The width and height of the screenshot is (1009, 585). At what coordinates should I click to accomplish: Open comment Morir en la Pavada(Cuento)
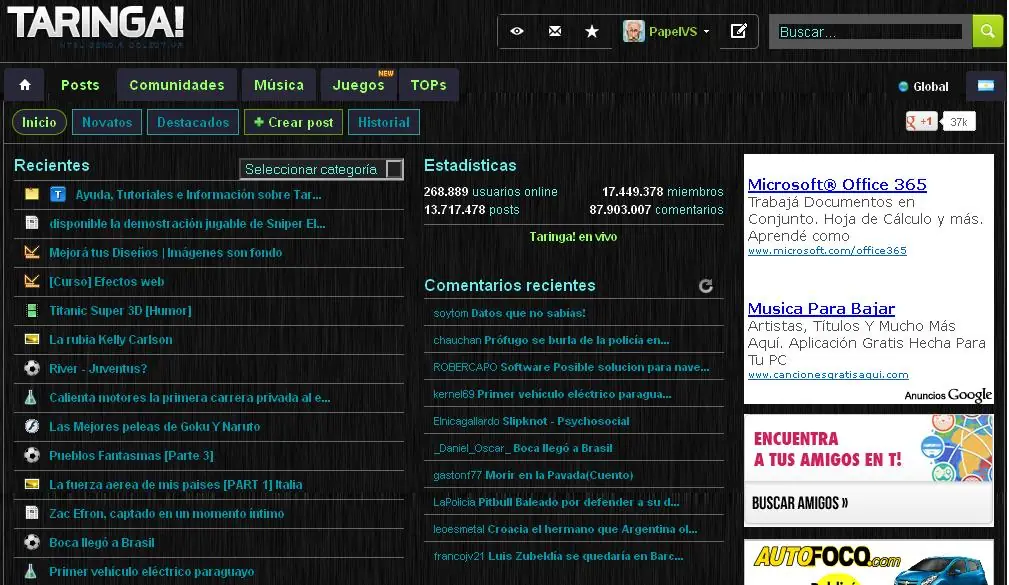coord(559,475)
